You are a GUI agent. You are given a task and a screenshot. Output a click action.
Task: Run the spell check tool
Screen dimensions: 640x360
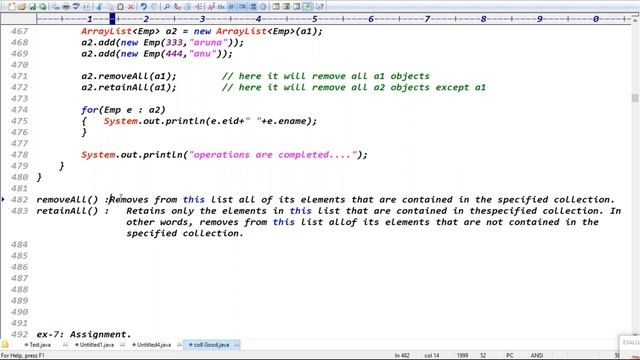tap(76, 7)
